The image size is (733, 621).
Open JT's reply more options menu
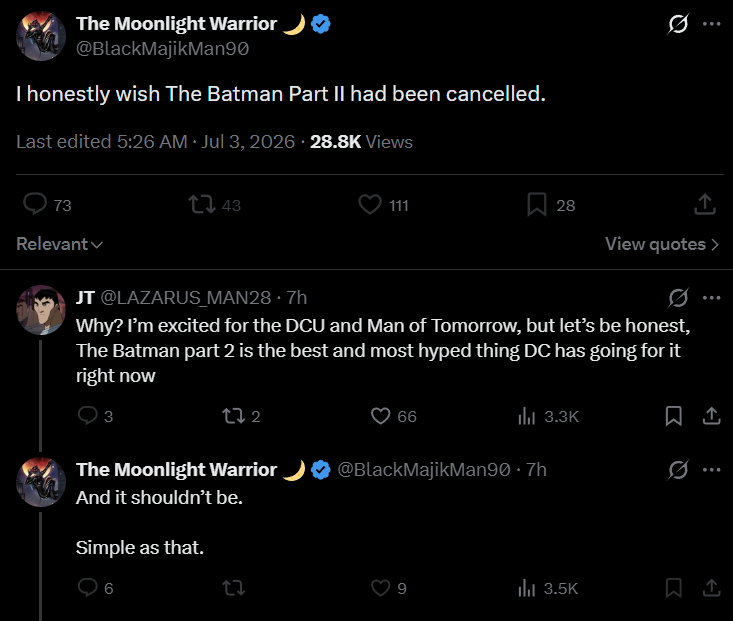tap(711, 297)
